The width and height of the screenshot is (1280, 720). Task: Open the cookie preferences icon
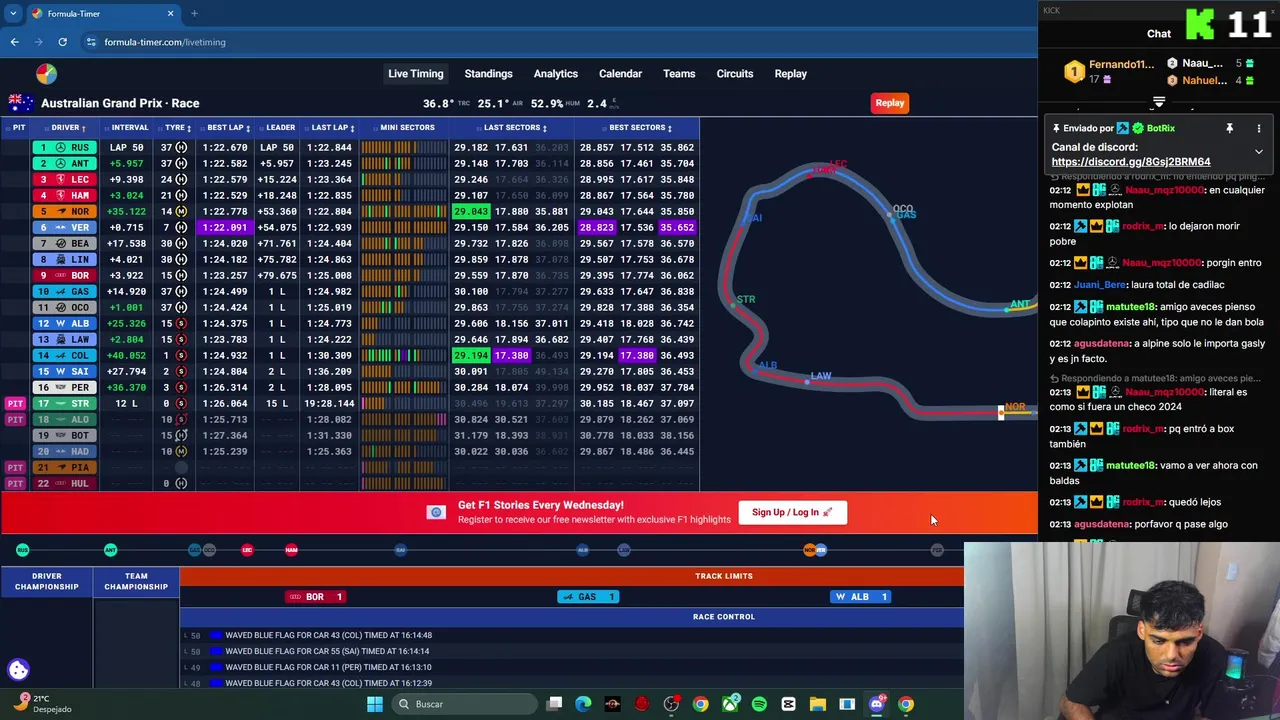[18, 670]
